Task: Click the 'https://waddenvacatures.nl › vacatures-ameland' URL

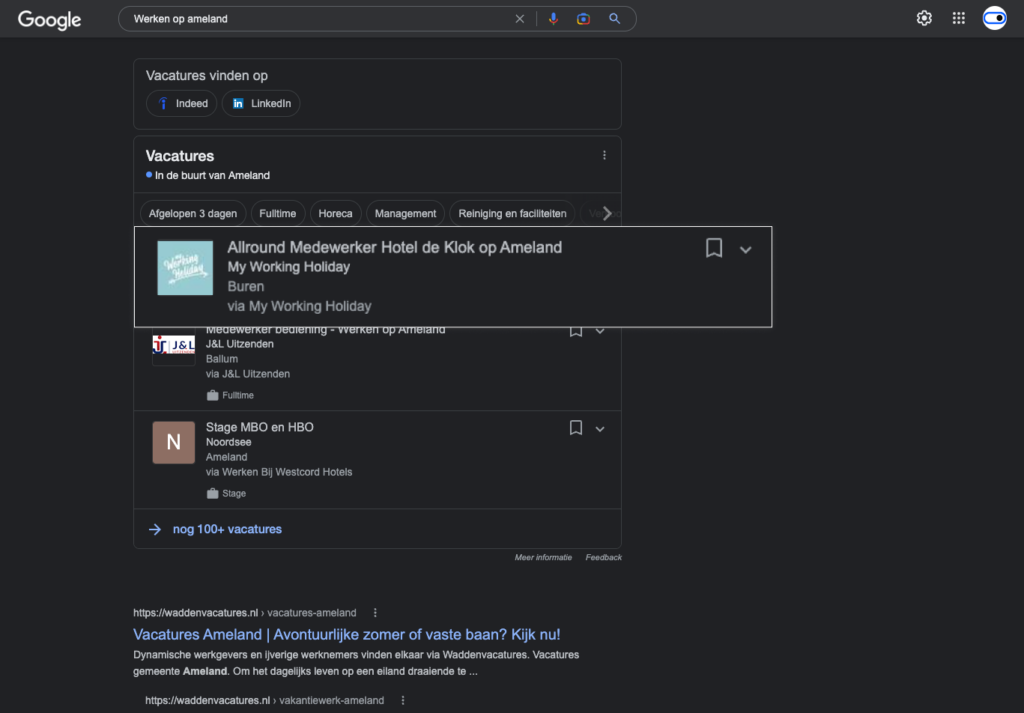Action: (245, 612)
